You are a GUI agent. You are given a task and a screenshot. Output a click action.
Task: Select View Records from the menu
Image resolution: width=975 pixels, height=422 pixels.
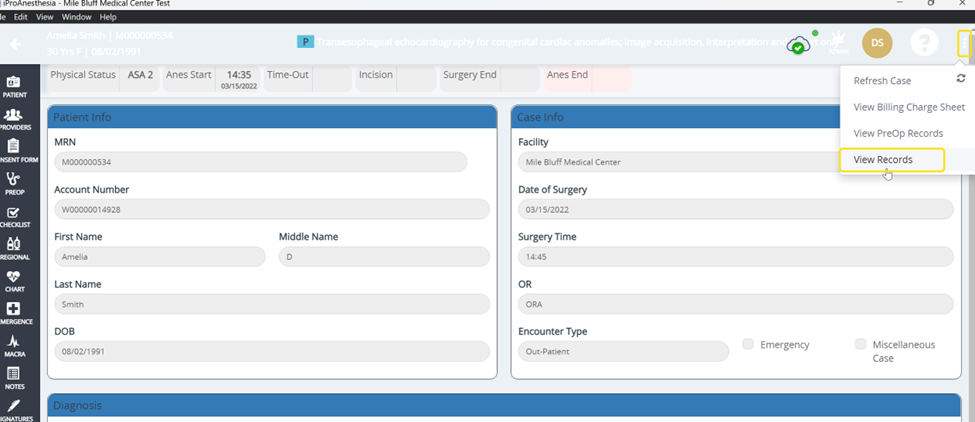(883, 160)
